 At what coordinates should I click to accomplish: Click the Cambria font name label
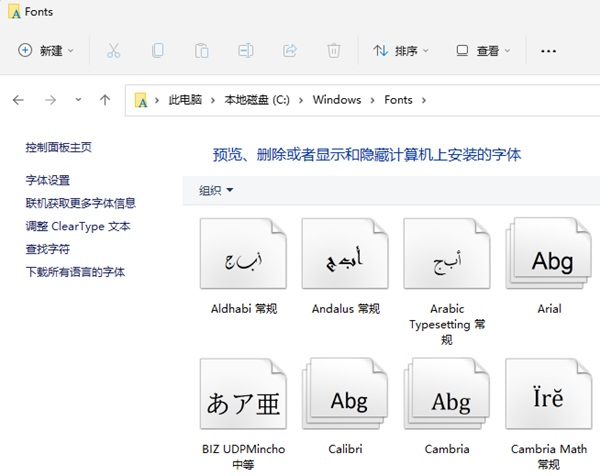point(447,449)
